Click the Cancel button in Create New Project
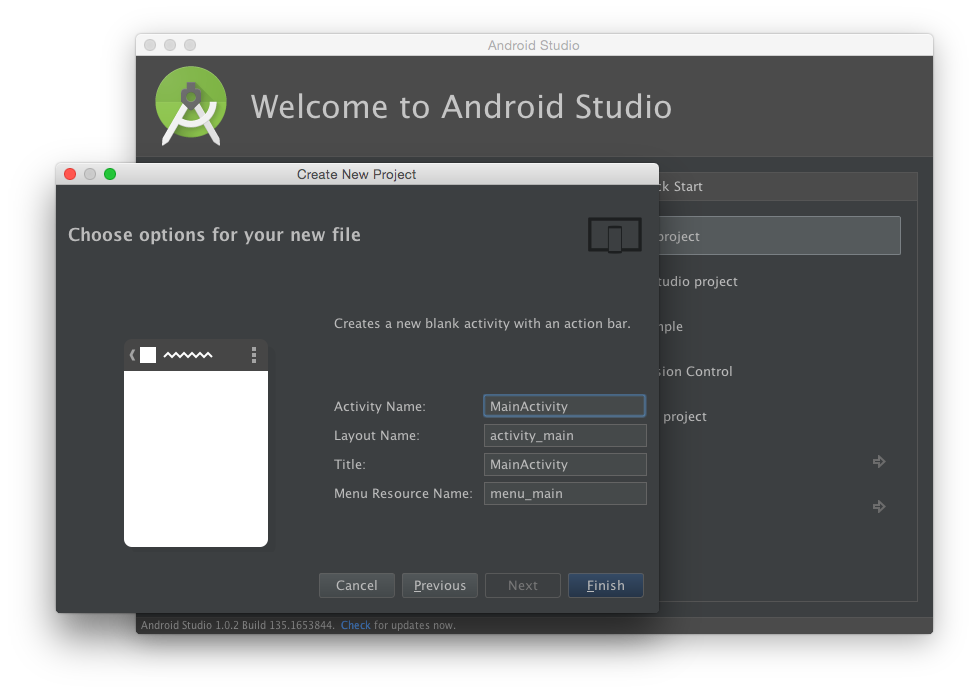Viewport: 975px width, 693px height. click(356, 585)
